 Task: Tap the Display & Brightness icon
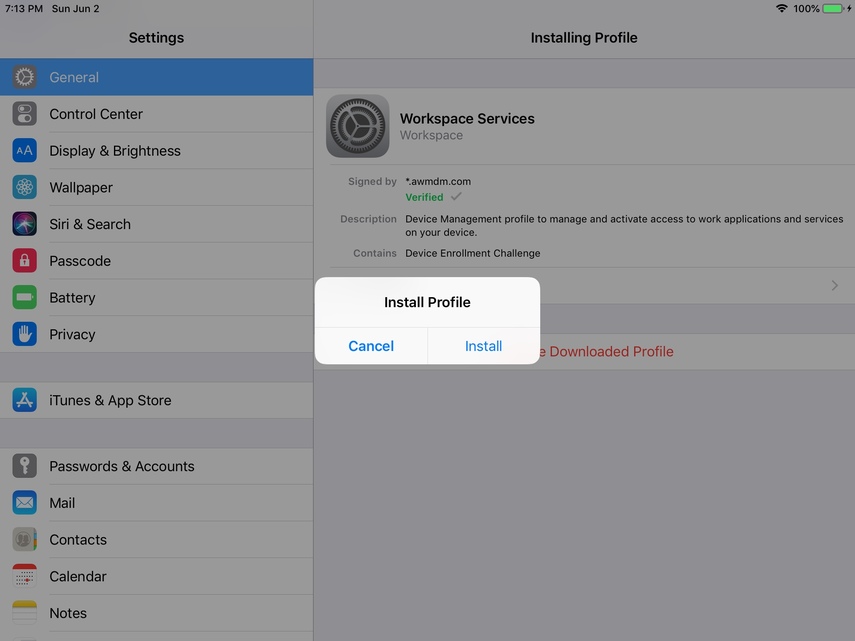[25, 151]
